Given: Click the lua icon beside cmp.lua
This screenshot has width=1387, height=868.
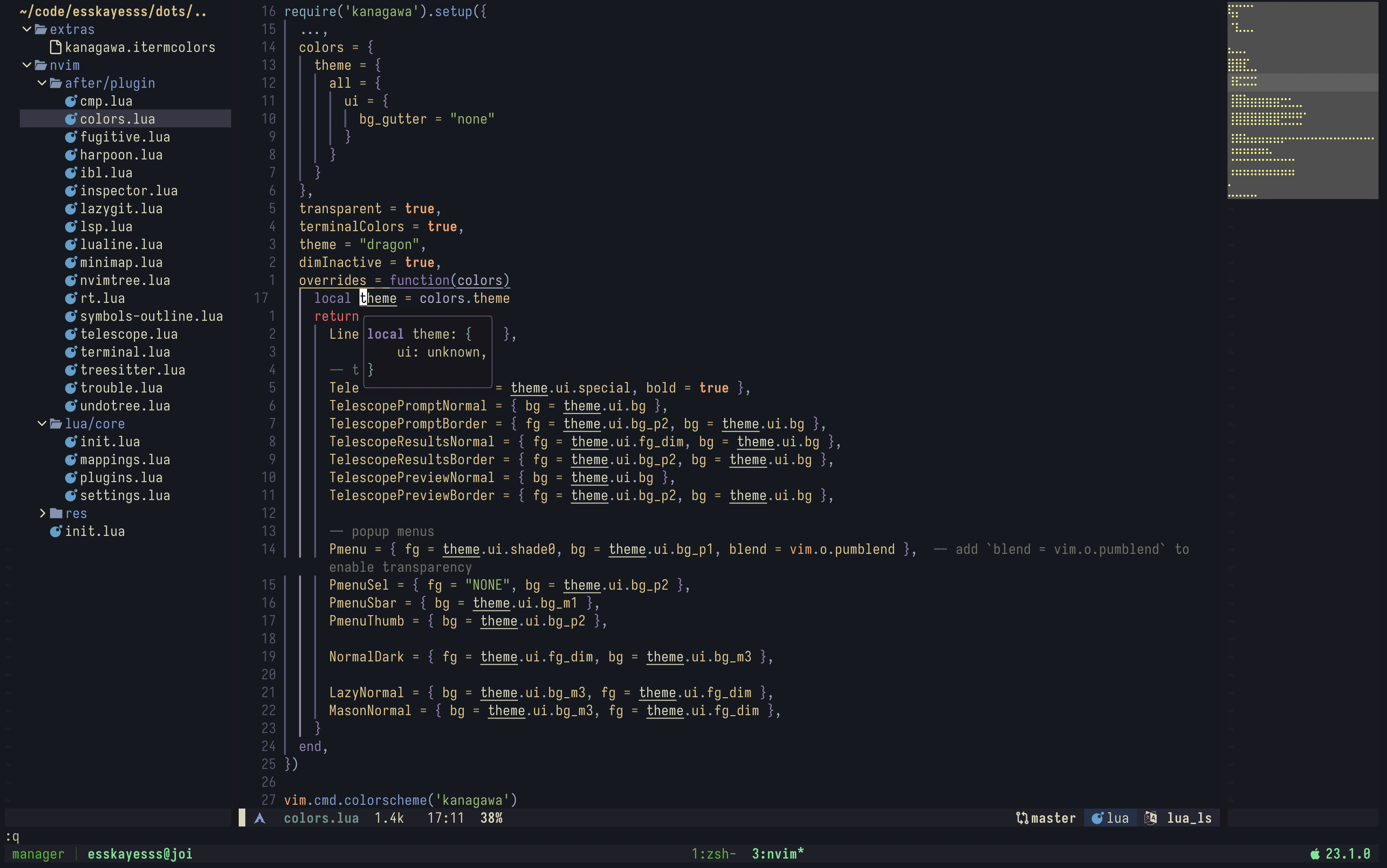Looking at the screenshot, I should pos(71,101).
